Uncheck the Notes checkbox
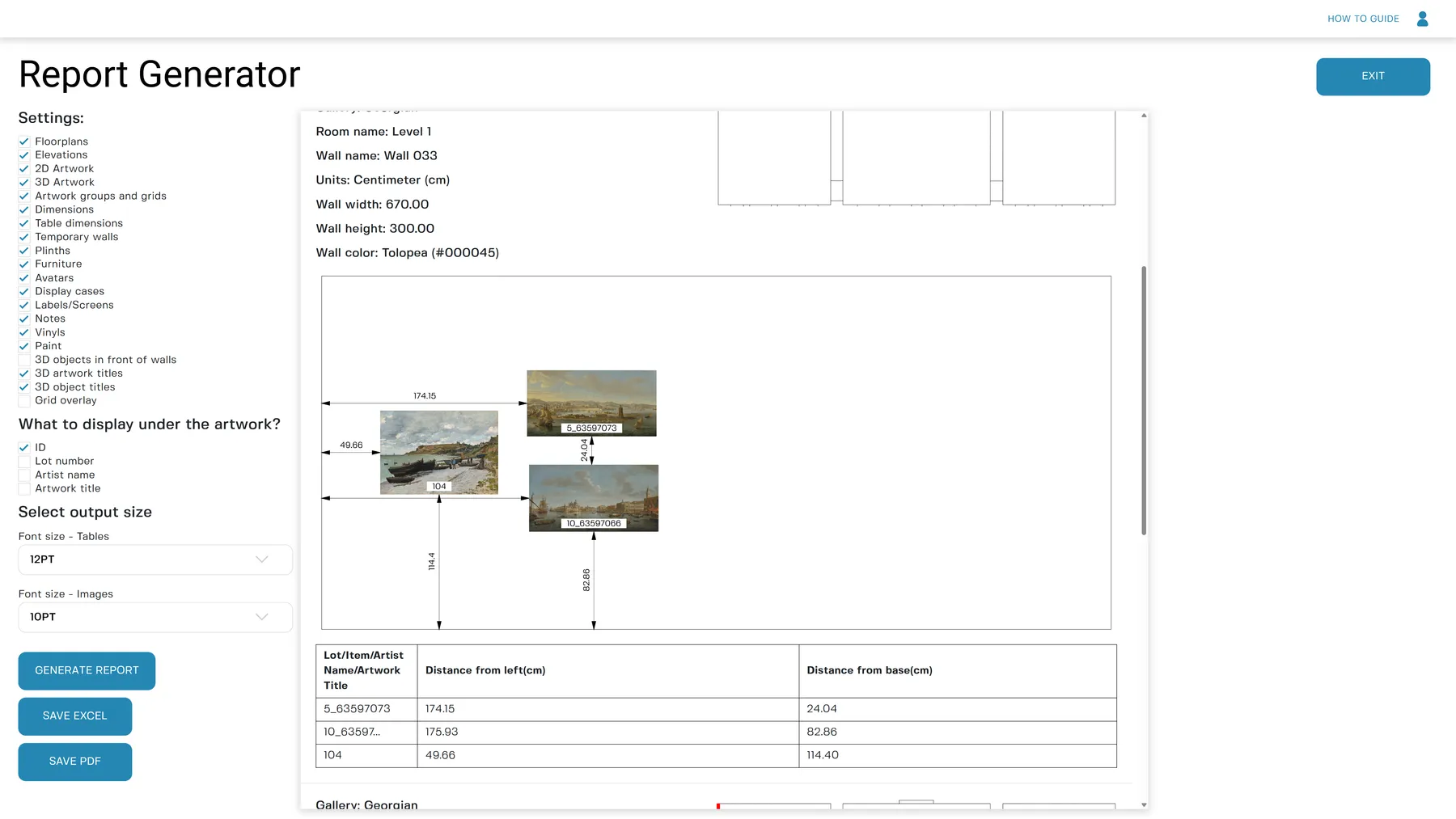The height and width of the screenshot is (819, 1456). click(24, 319)
